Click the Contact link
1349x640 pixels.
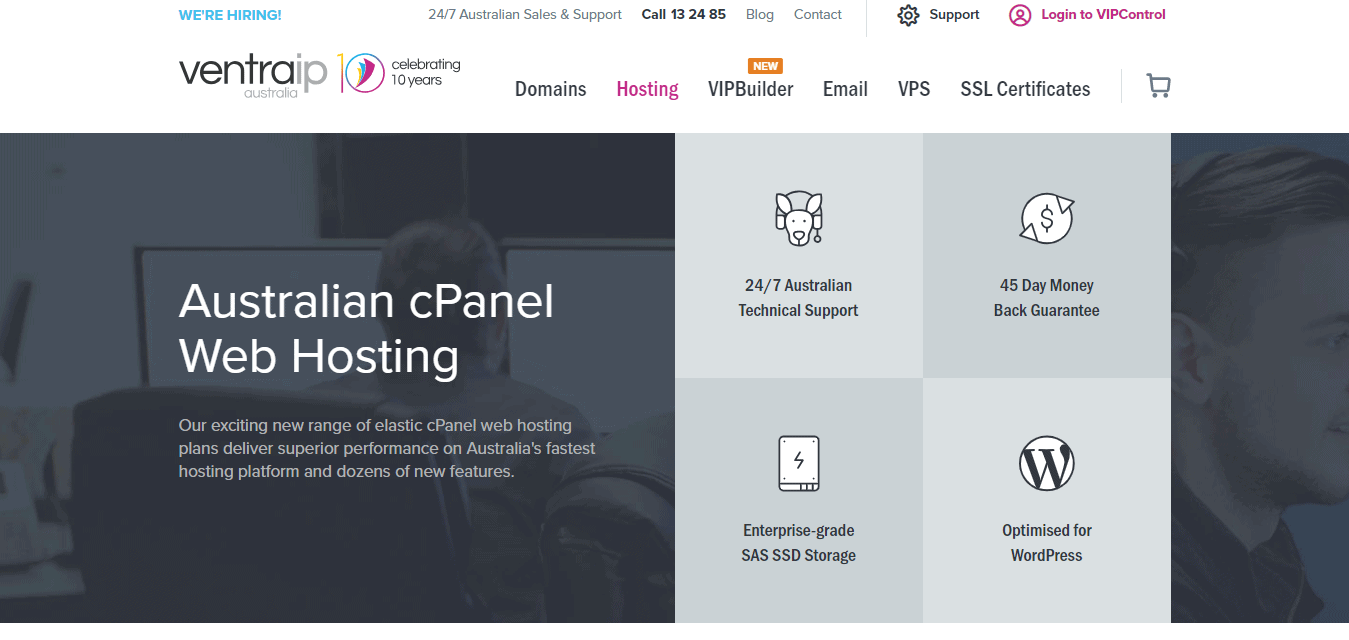[818, 15]
